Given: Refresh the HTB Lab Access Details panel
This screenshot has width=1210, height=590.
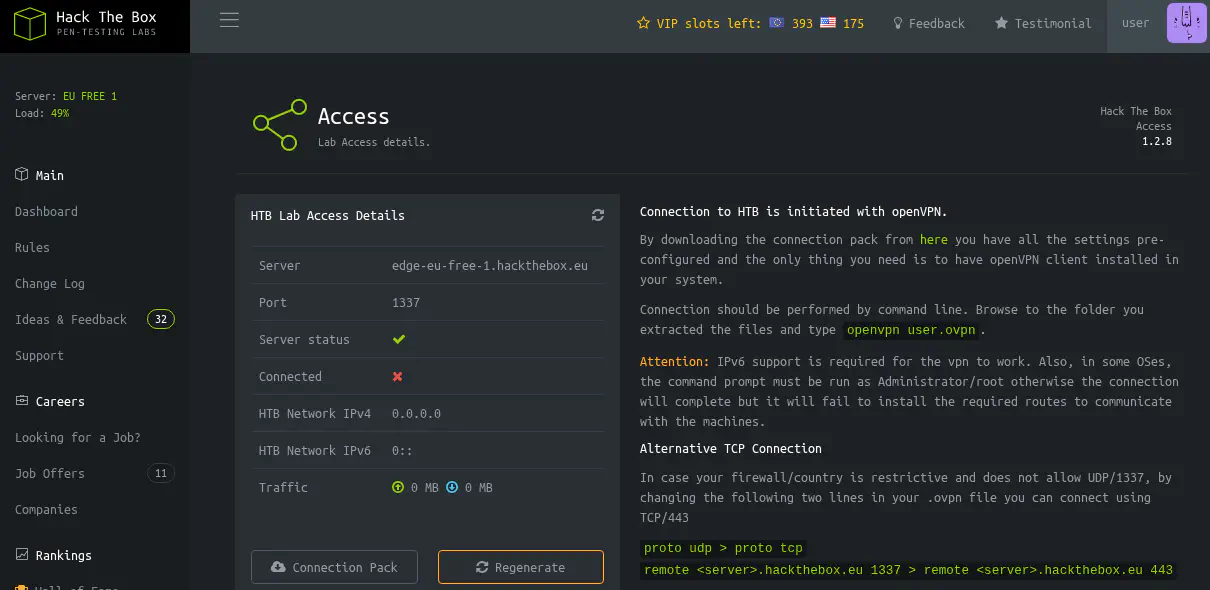Looking at the screenshot, I should tap(598, 215).
